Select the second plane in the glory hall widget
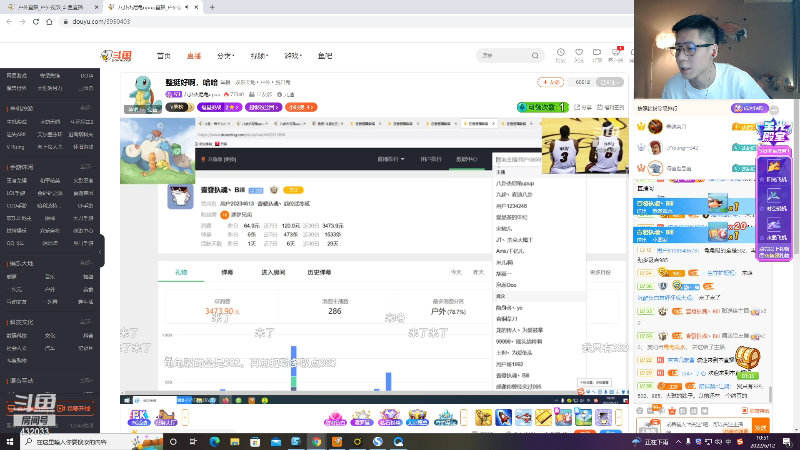Image resolution: width=800 pixels, height=450 pixels. point(773,199)
